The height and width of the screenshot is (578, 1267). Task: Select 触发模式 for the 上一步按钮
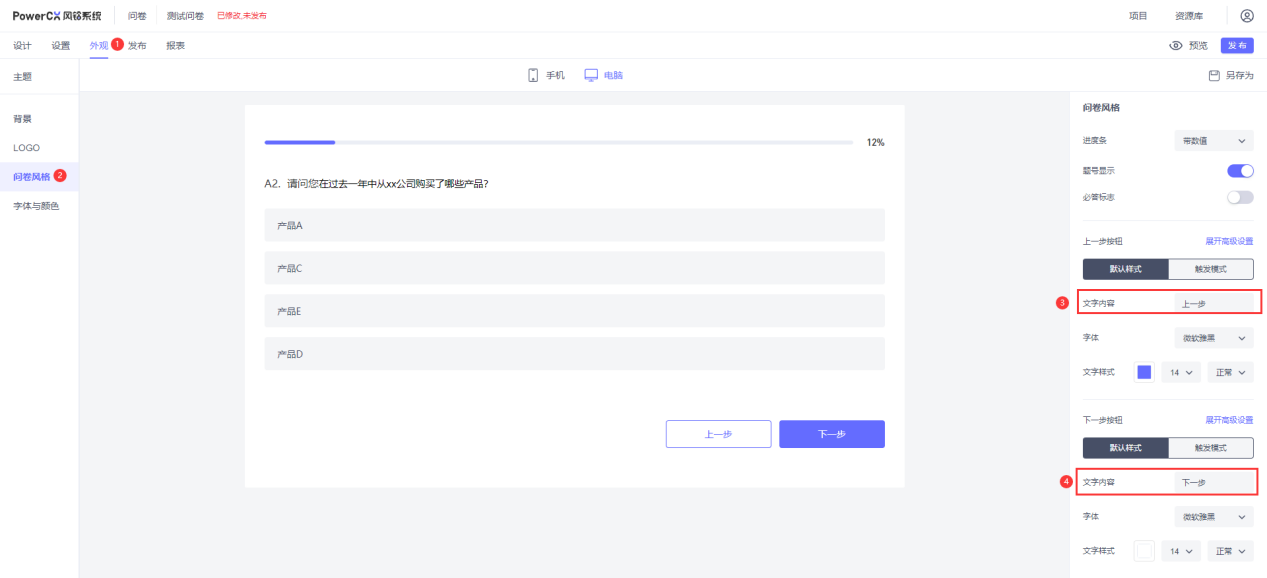pyautogui.click(x=1210, y=269)
